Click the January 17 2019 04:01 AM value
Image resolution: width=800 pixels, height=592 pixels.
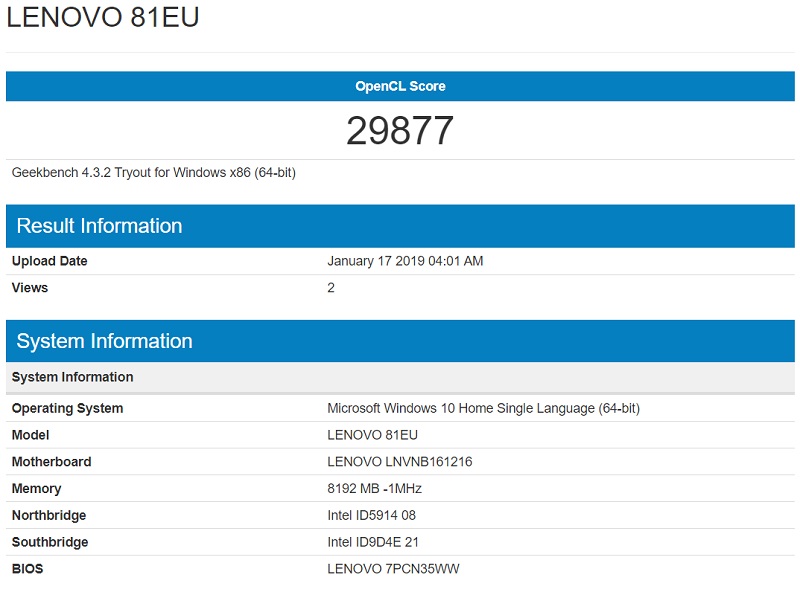click(405, 261)
